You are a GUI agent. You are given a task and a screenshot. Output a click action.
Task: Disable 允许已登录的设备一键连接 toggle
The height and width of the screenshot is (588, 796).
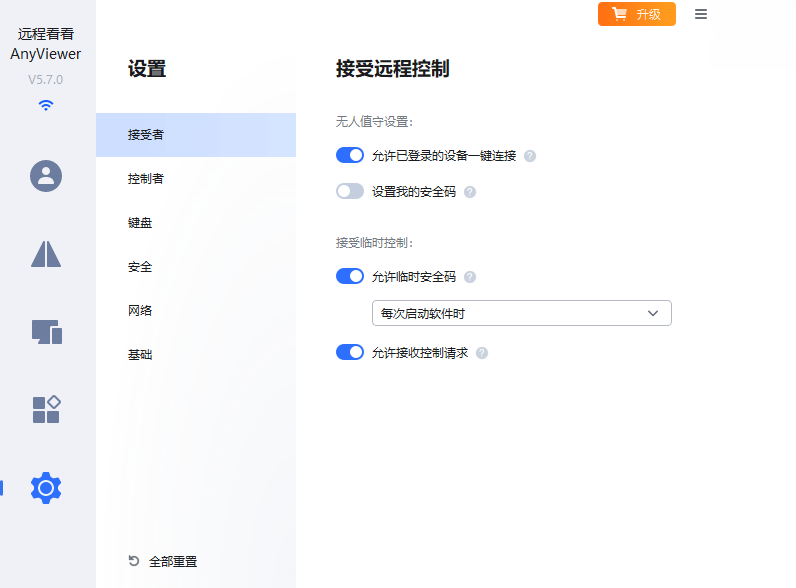(x=350, y=155)
